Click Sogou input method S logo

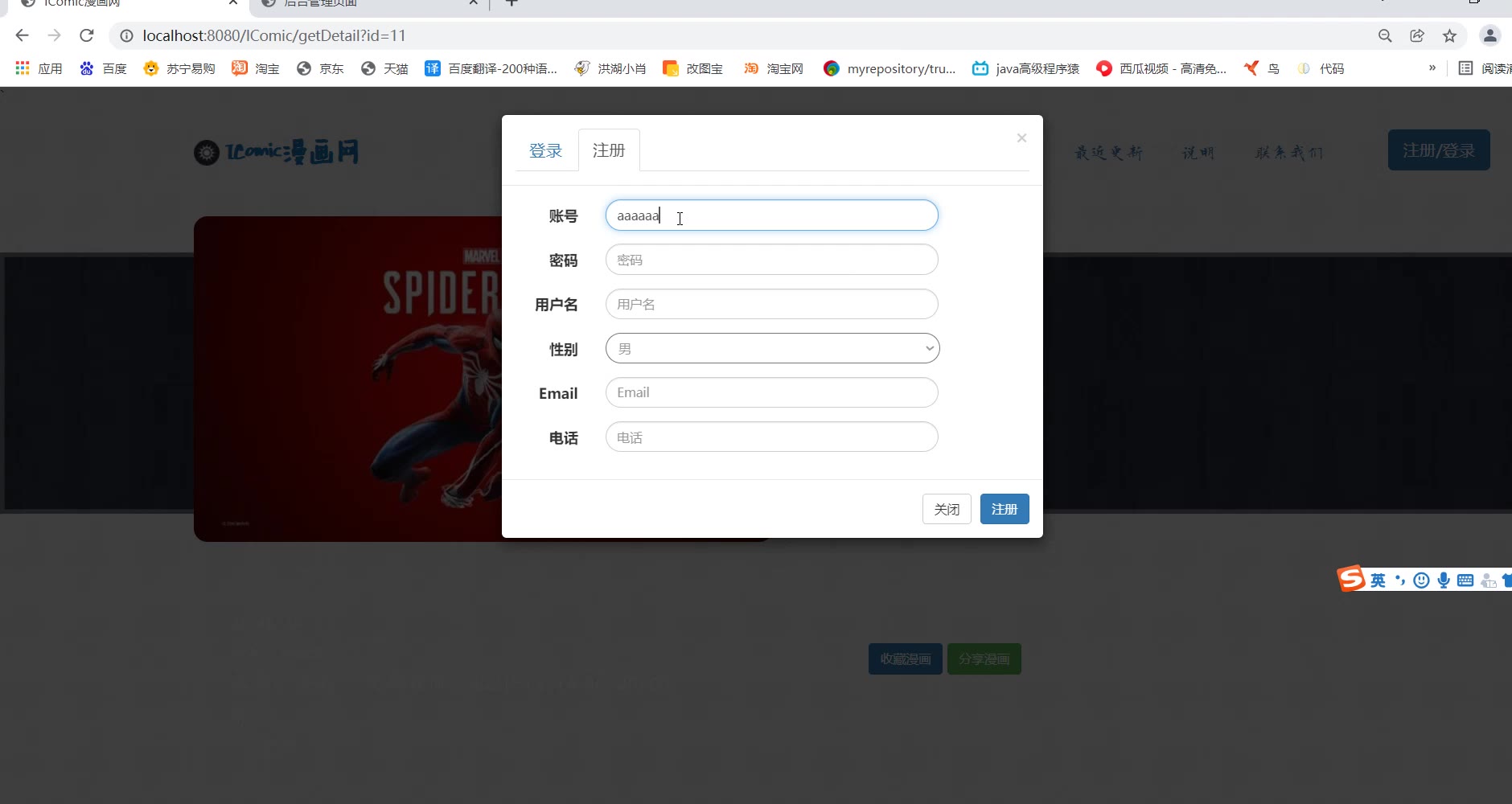coord(1351,578)
